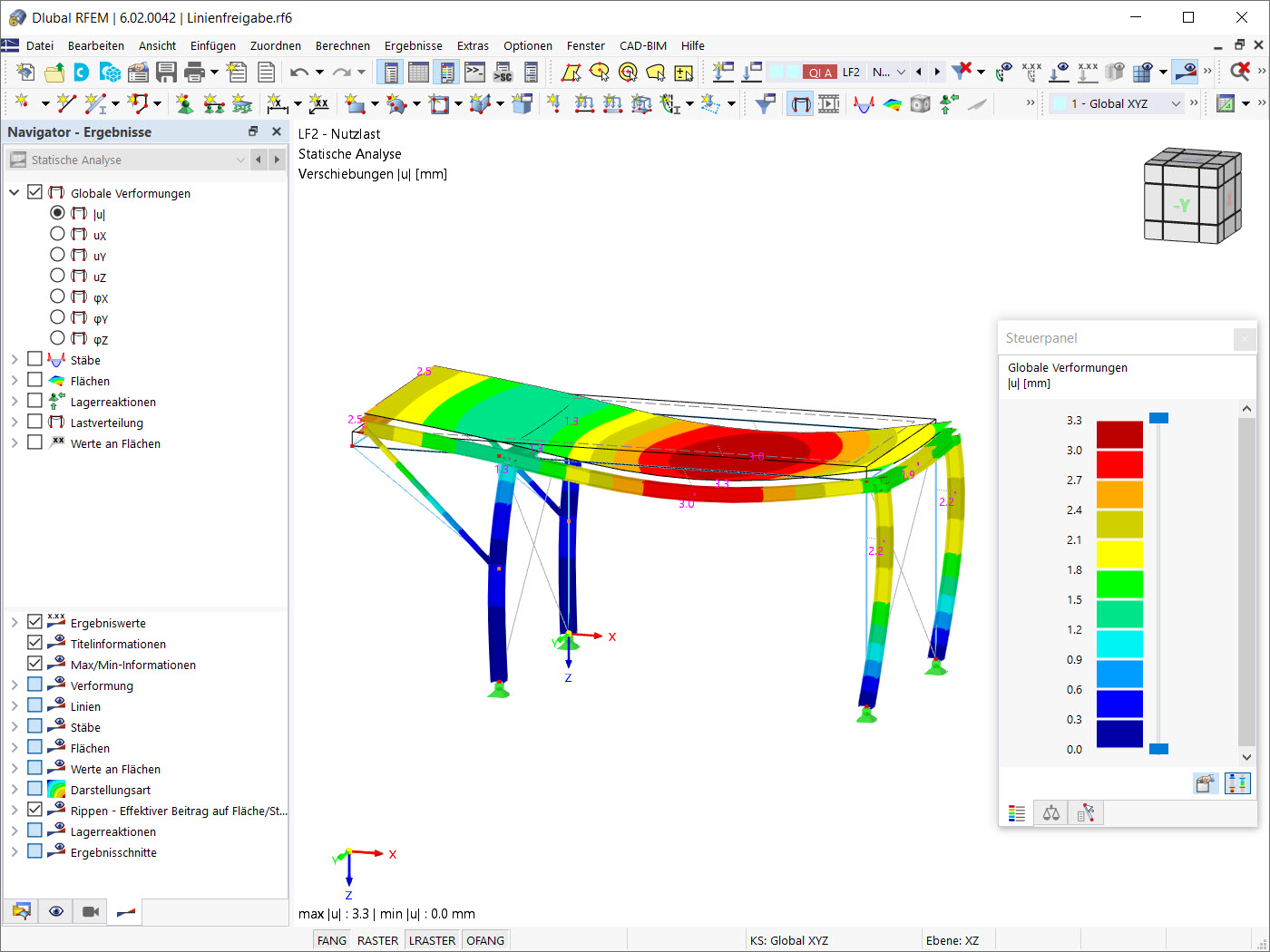Click the results filter icon with red X
The width and height of the screenshot is (1270, 952).
coord(962,73)
